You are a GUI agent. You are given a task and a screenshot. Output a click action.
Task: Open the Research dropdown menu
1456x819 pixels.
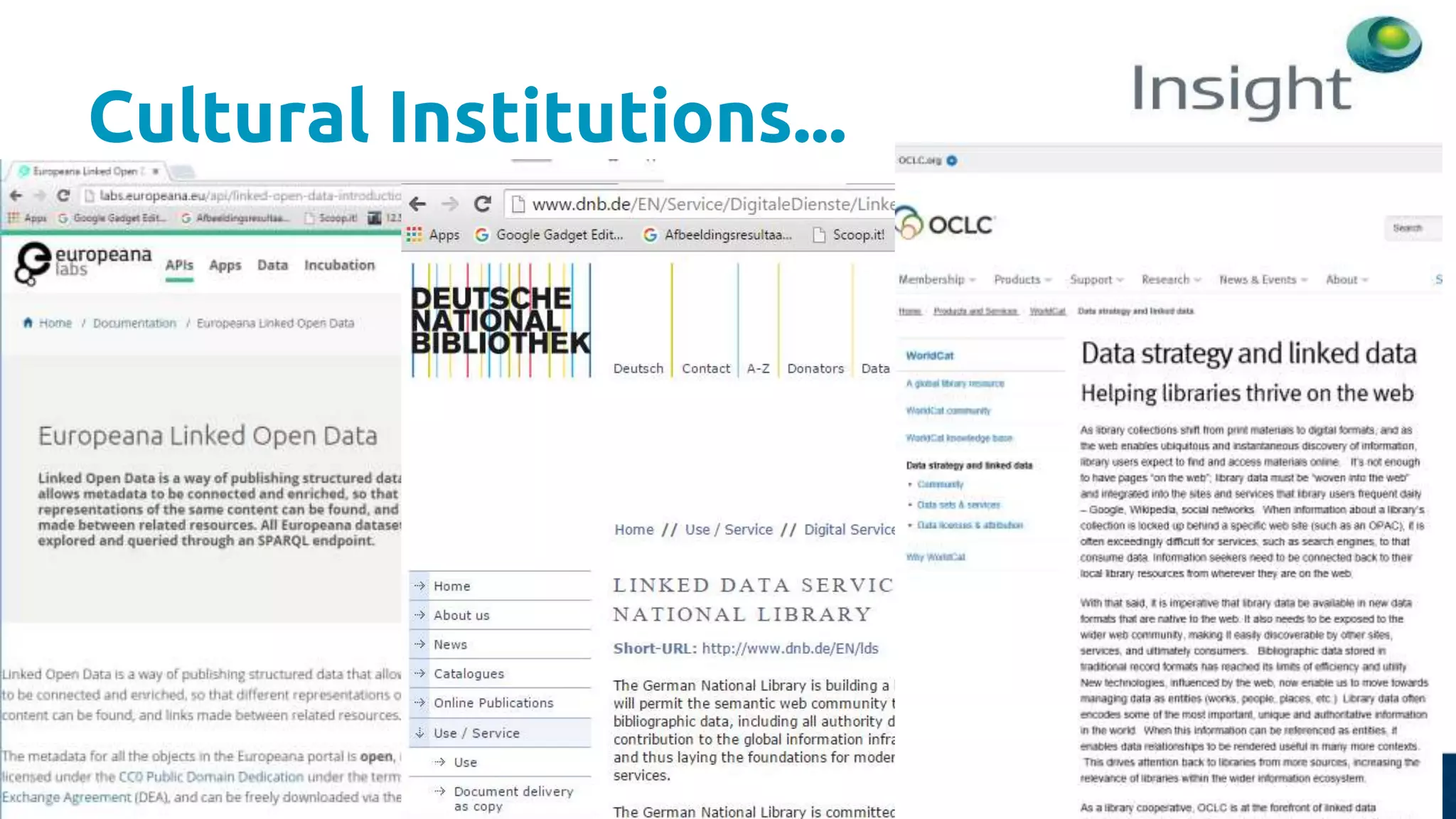(1171, 279)
